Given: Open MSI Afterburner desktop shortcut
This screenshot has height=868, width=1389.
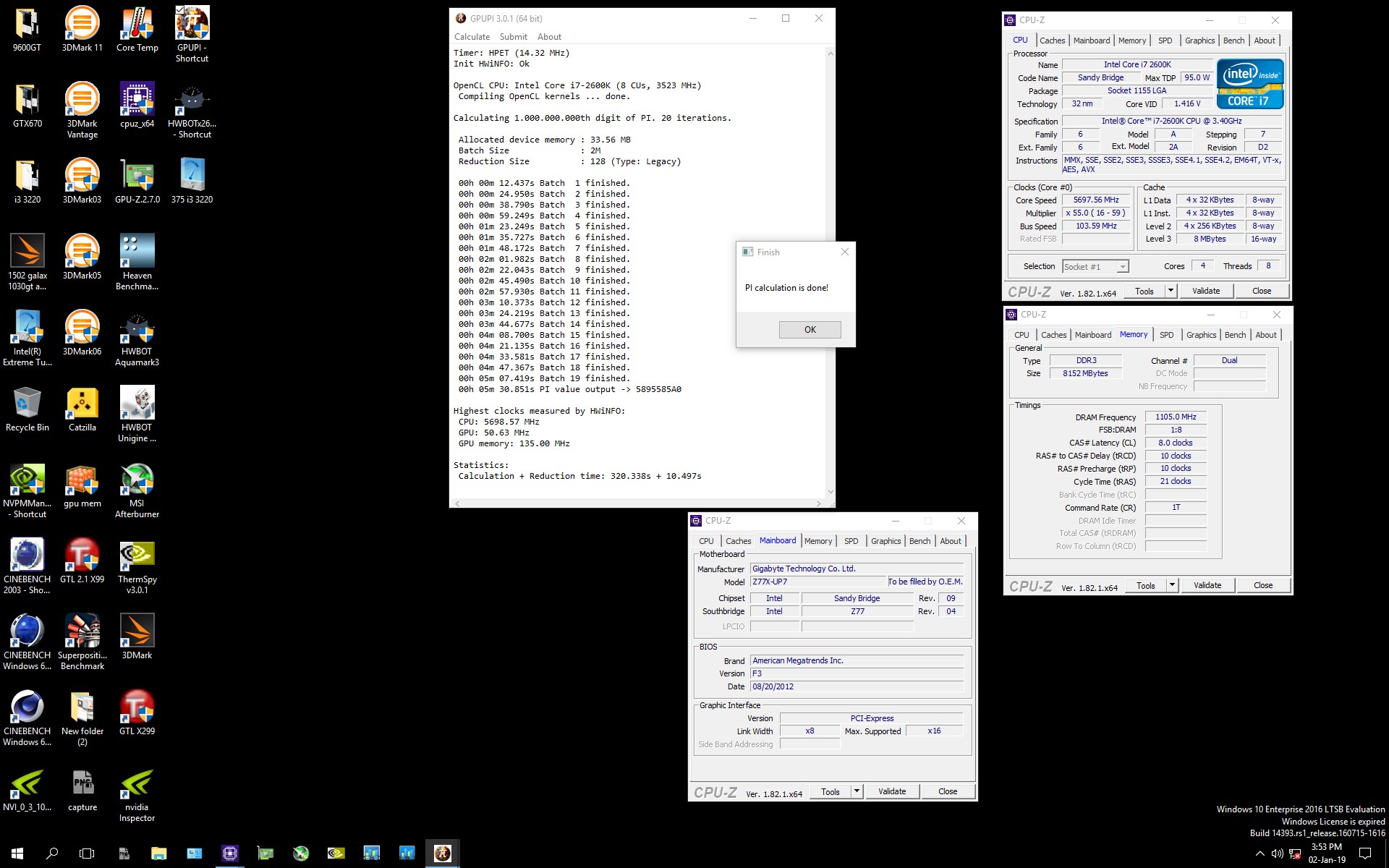Looking at the screenshot, I should pos(137,490).
